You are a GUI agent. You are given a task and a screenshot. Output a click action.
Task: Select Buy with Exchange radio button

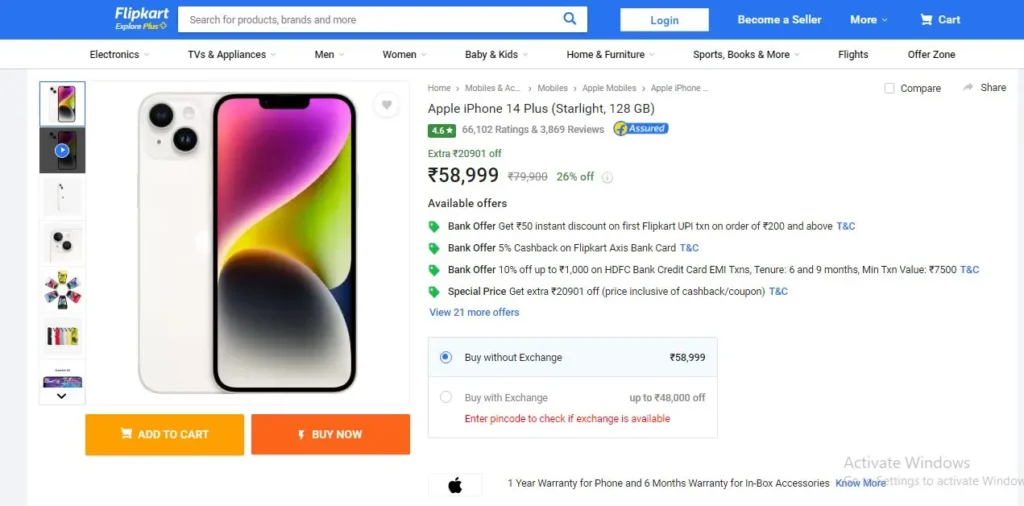click(x=445, y=397)
